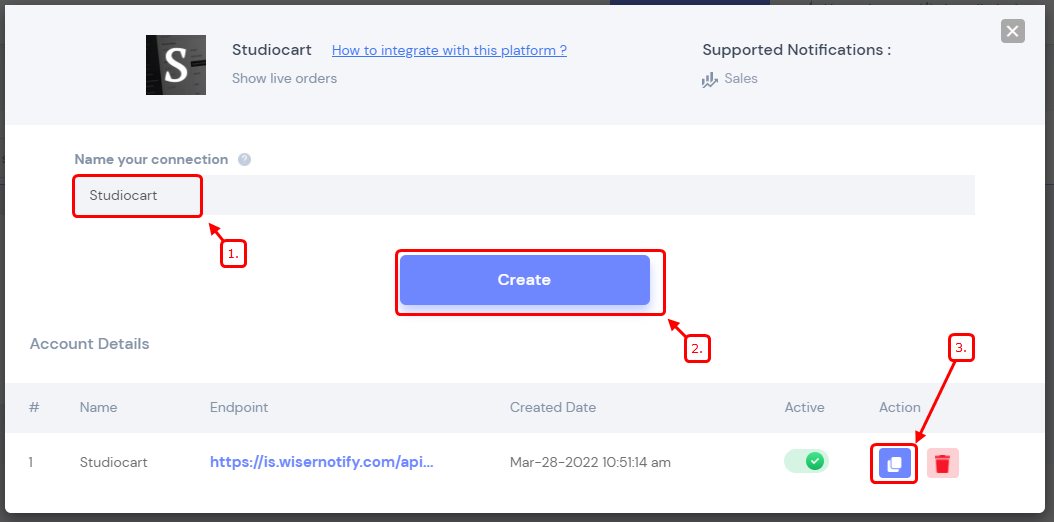Click the Name column header
The height and width of the screenshot is (522, 1054).
click(x=98, y=407)
